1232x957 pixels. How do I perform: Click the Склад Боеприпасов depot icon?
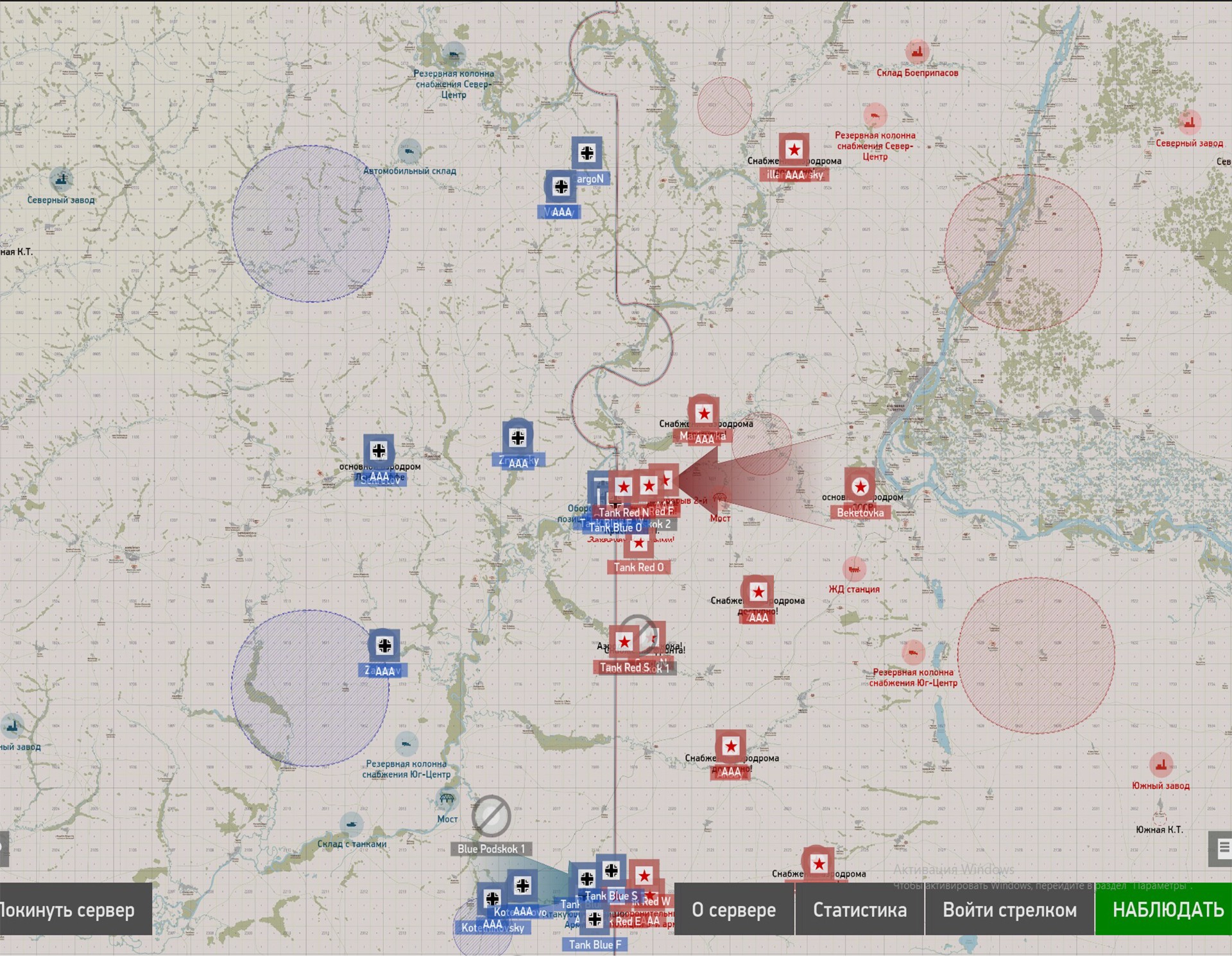tap(917, 51)
